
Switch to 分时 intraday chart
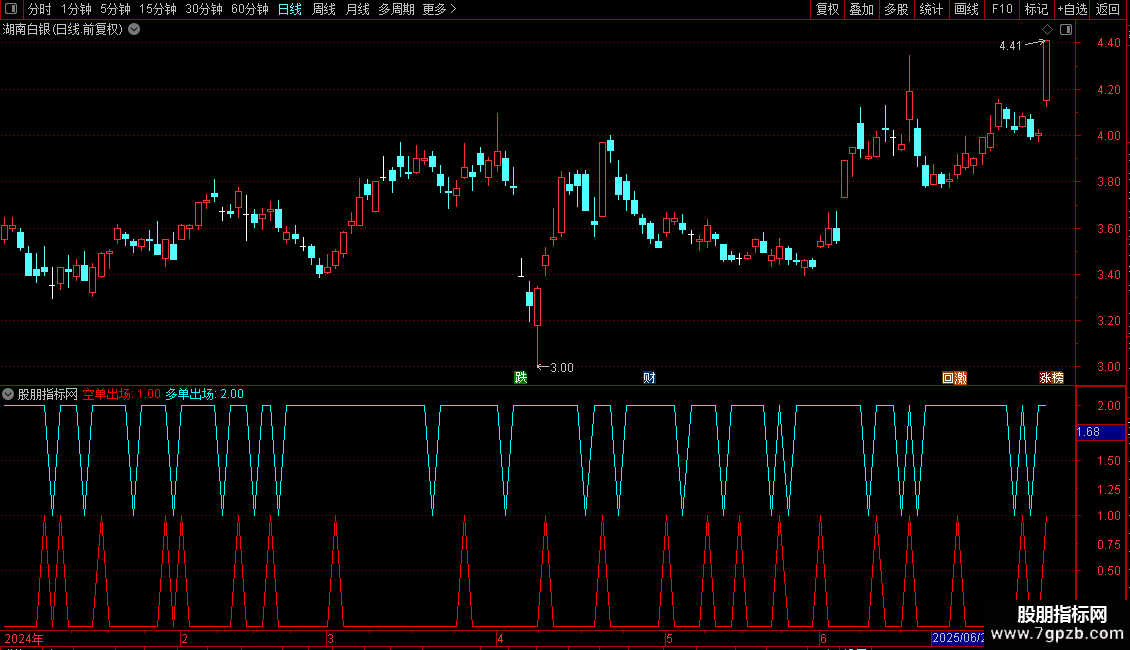[x=40, y=9]
